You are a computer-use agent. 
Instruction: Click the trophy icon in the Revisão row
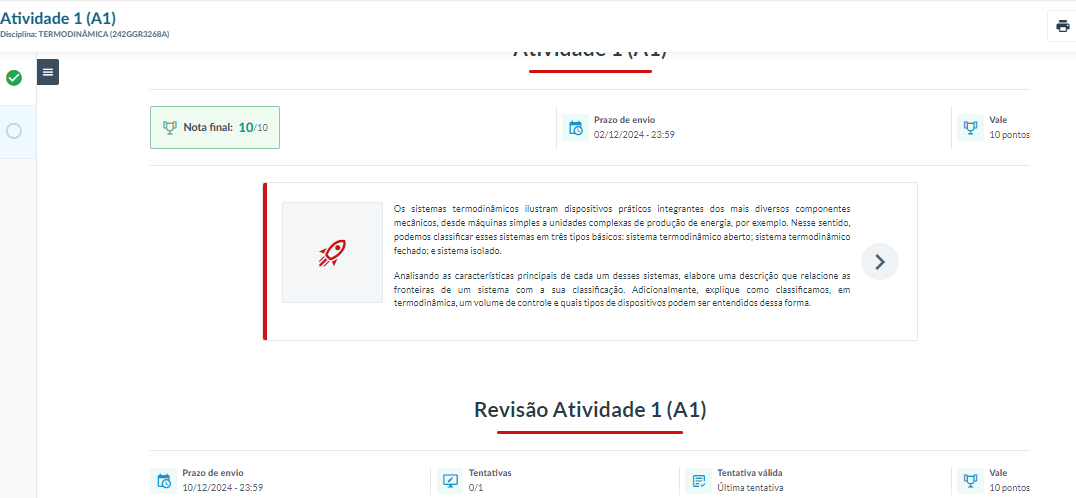pos(969,480)
